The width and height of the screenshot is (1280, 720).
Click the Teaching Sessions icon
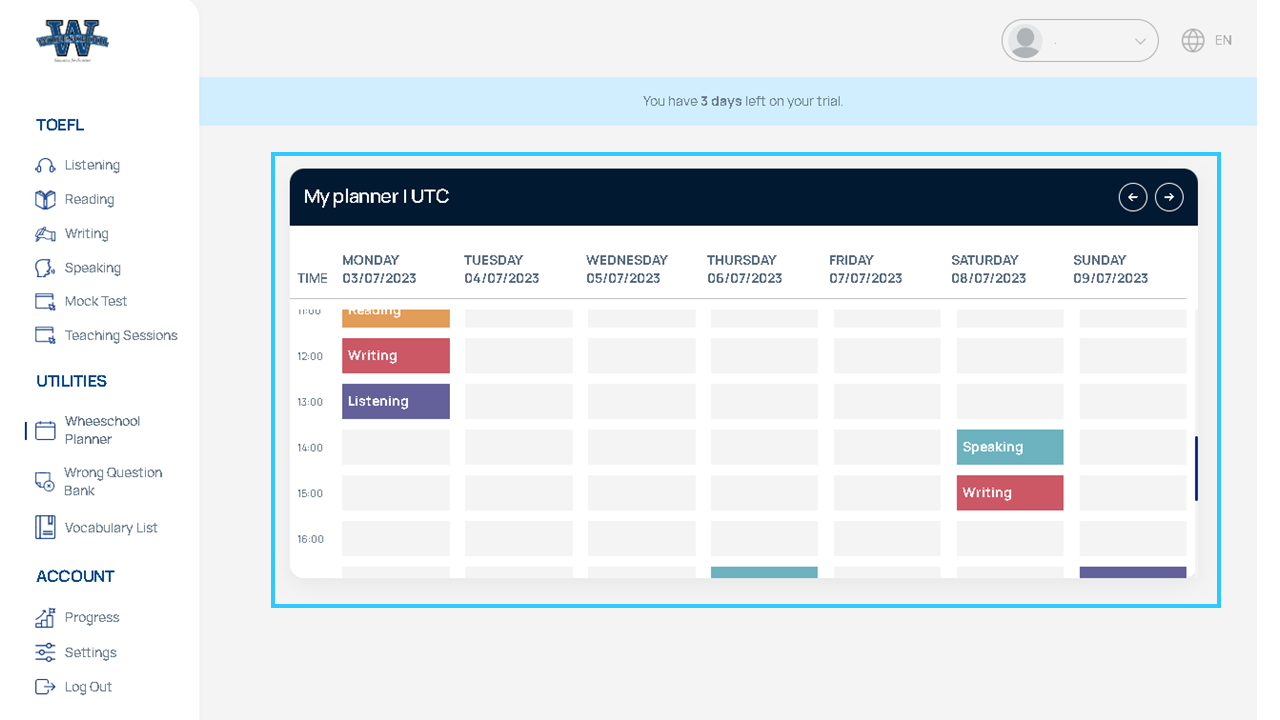(45, 336)
